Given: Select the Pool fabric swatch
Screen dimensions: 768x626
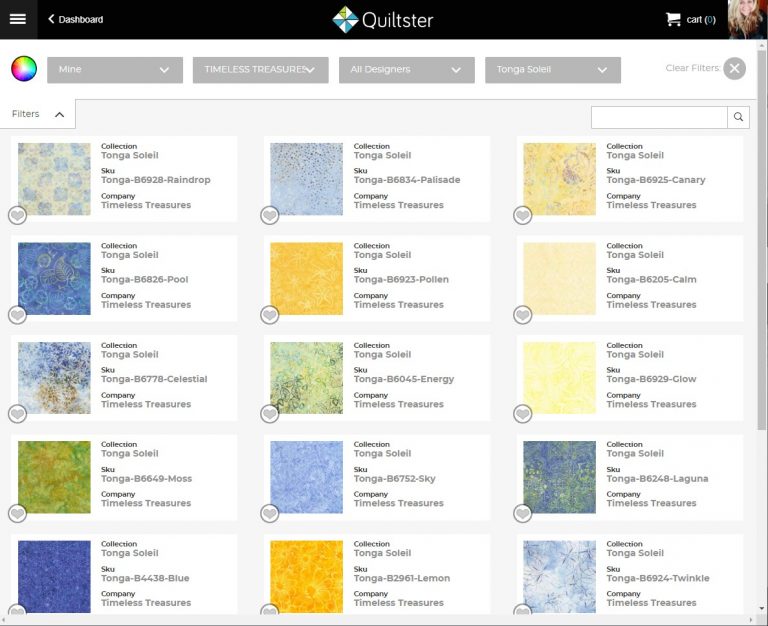Looking at the screenshot, I should click(54, 279).
